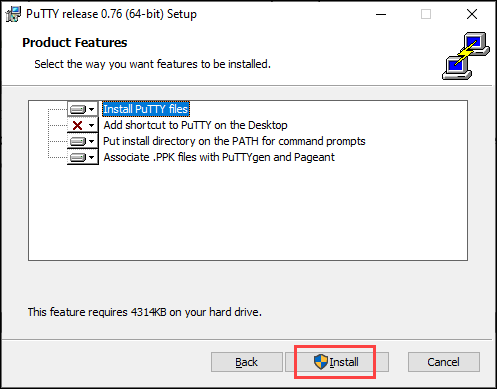The width and height of the screenshot is (497, 389).
Task: Select Associate .PPK files with PuTTYgen item
Action: click(219, 157)
